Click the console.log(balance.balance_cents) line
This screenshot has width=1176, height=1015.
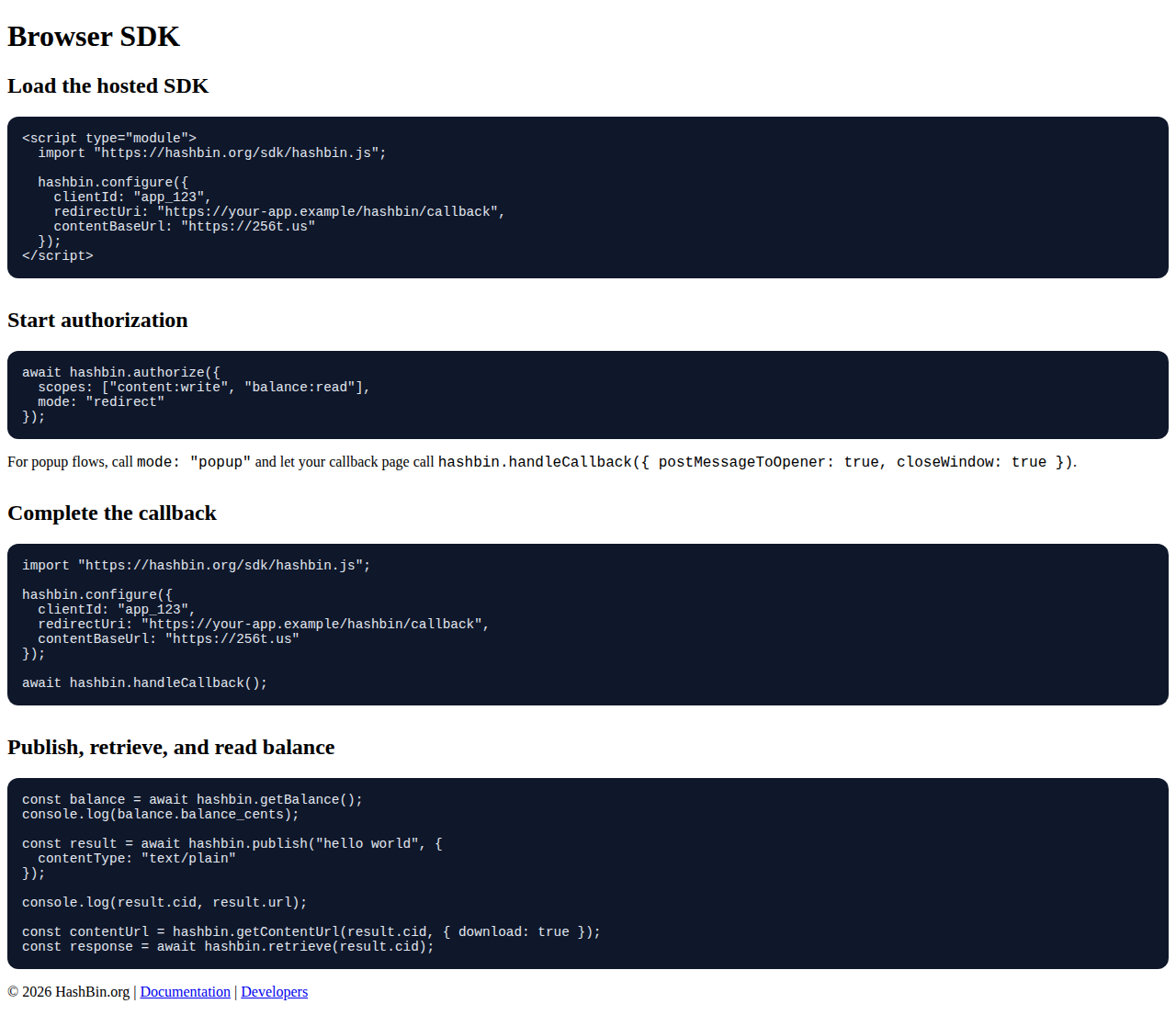pyautogui.click(x=160, y=815)
